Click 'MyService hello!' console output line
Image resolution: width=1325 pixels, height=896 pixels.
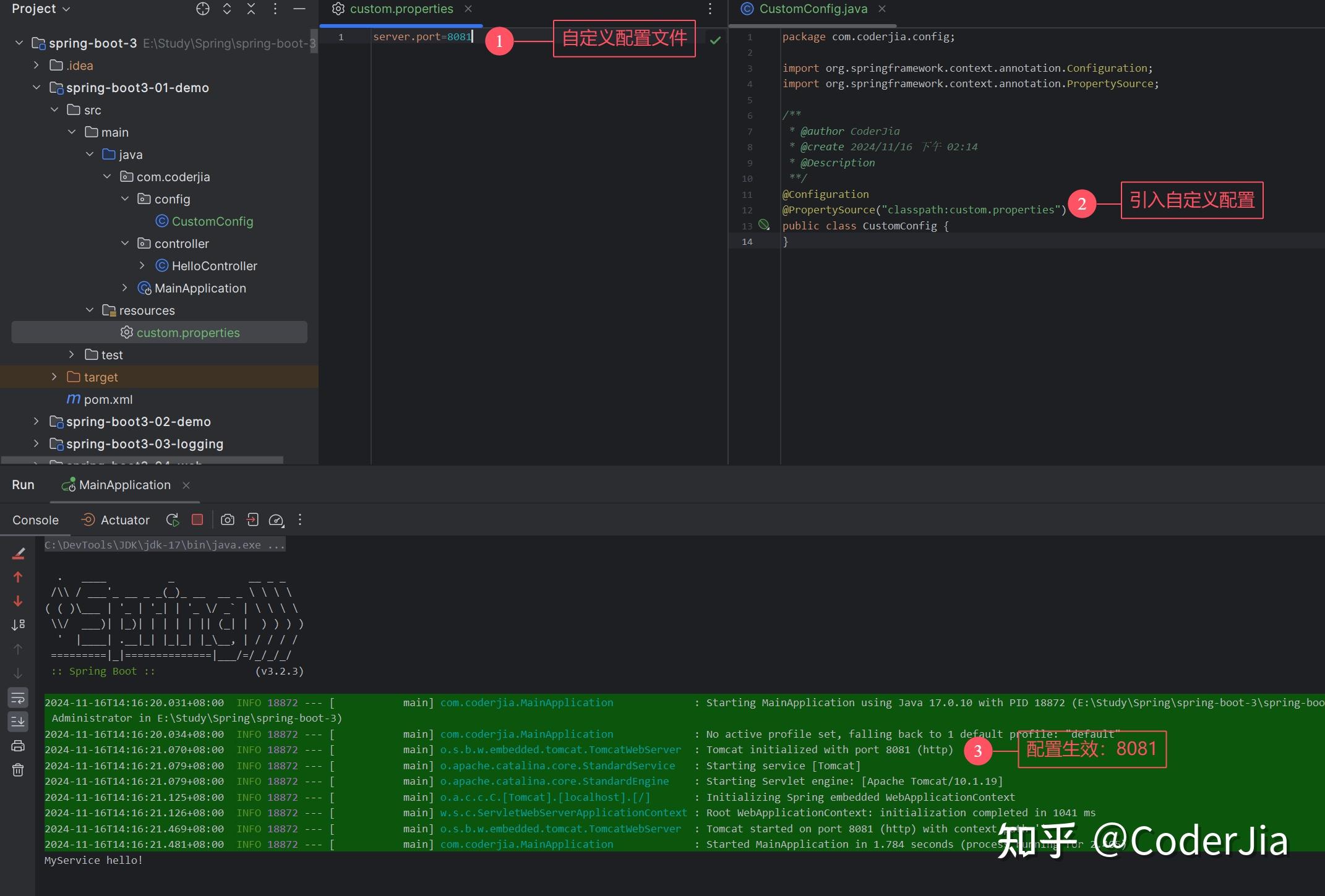(x=93, y=860)
